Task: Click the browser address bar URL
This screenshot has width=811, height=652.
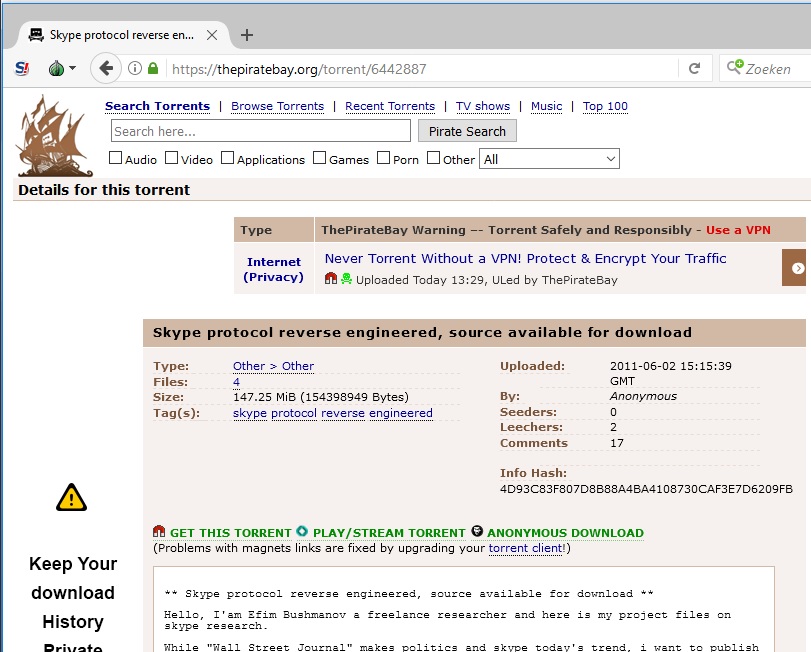Action: [x=299, y=69]
